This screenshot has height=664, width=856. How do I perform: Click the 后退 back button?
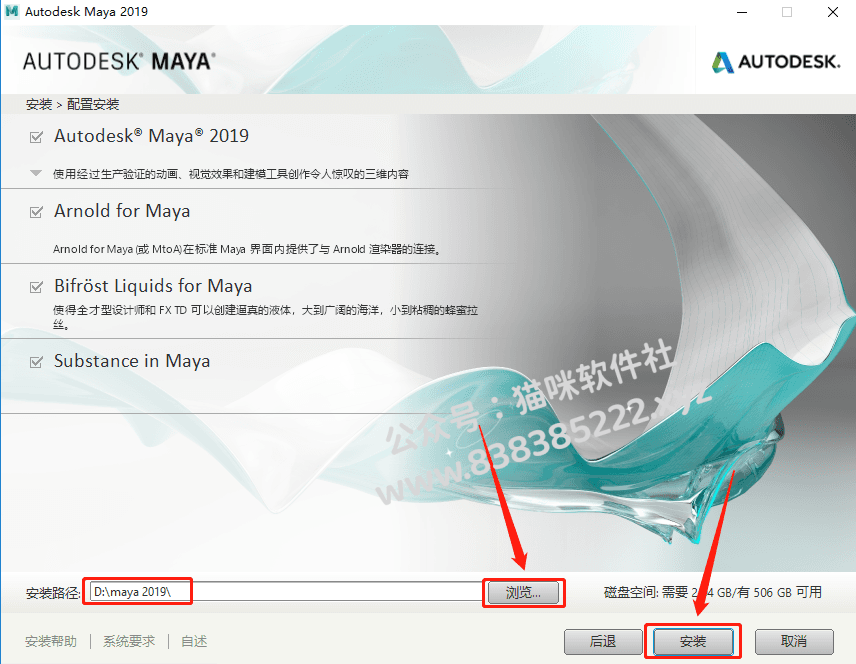[x=603, y=641]
